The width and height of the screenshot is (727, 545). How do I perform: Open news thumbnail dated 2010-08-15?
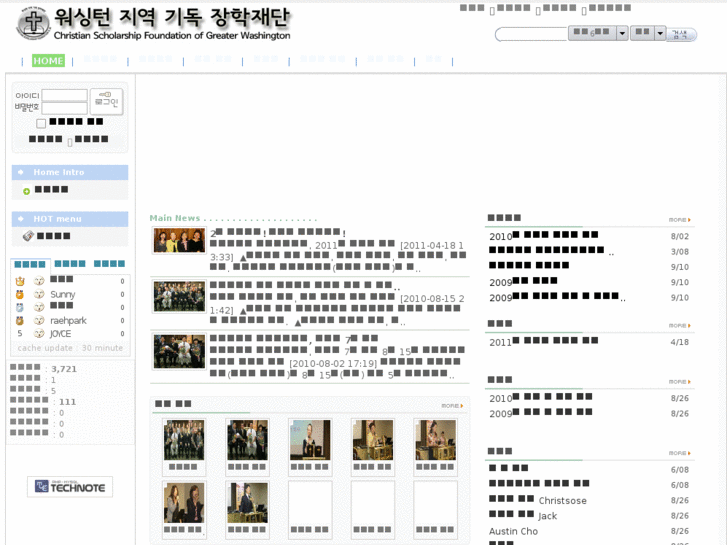coord(179,296)
